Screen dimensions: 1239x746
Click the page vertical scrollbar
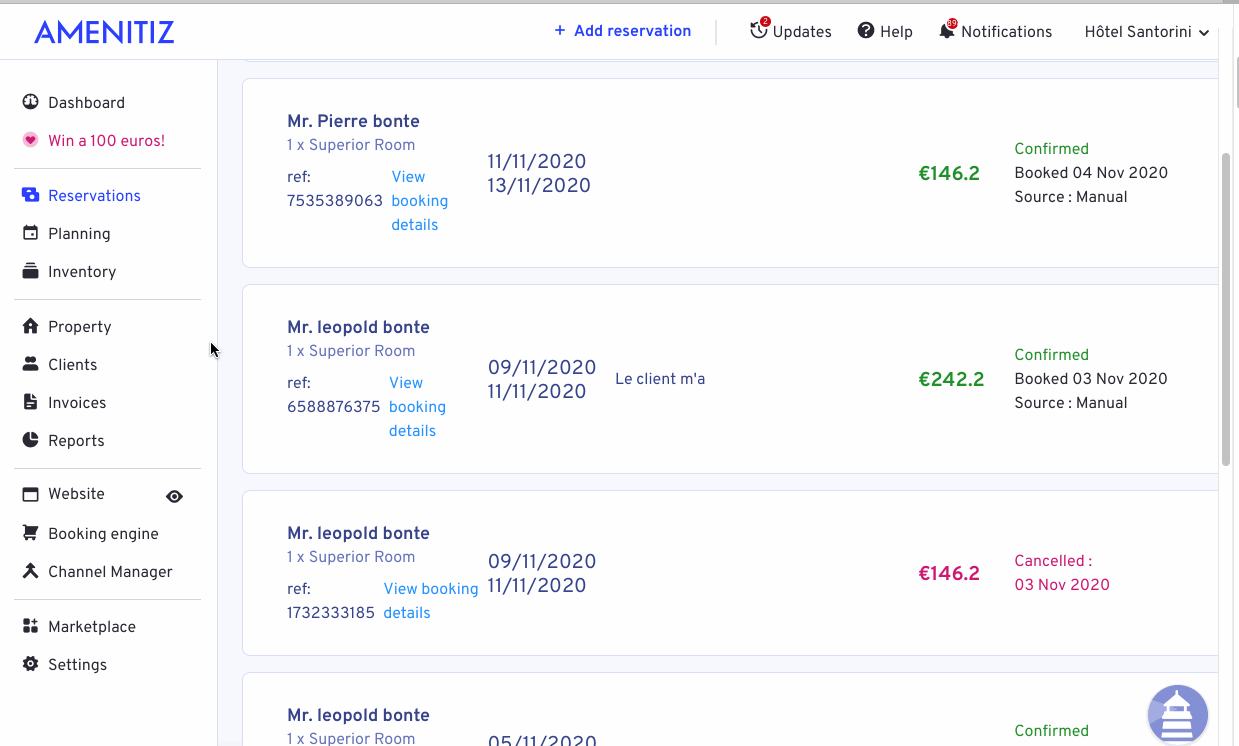click(x=1227, y=310)
